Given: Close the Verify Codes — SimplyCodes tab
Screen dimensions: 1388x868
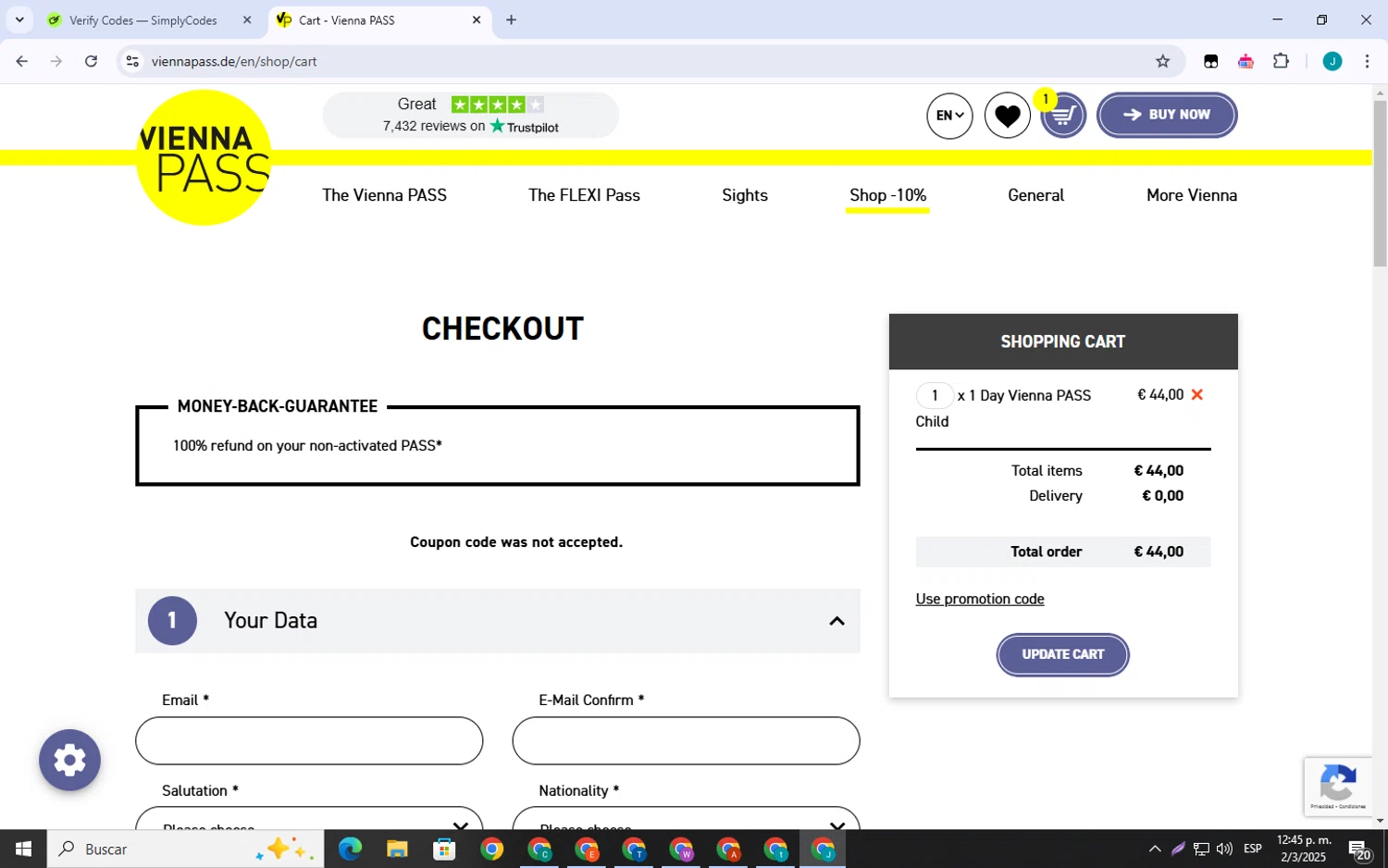Looking at the screenshot, I should click(247, 19).
